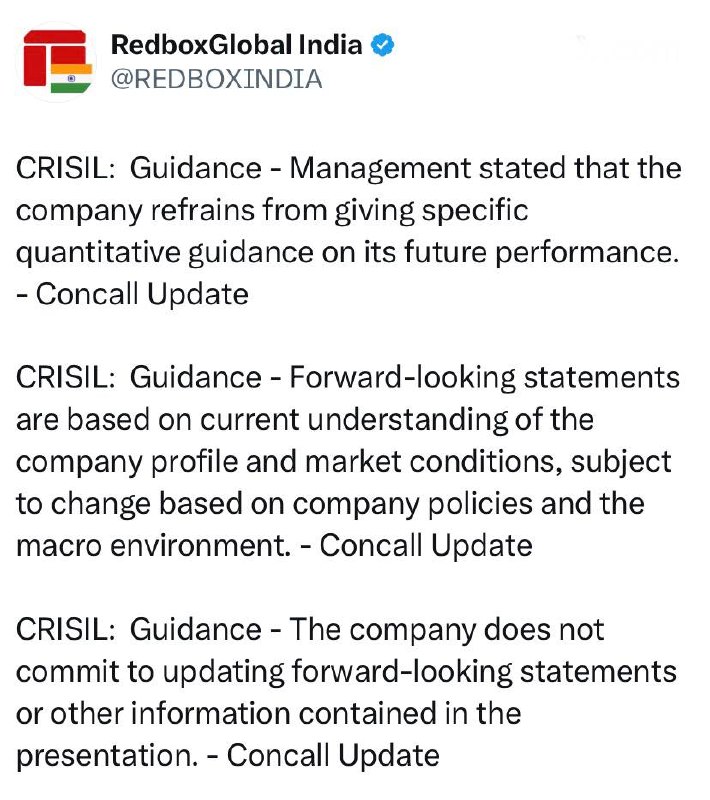This screenshot has width=710, height=800.
Task: Click the text "The company does not"
Action: pos(447,630)
